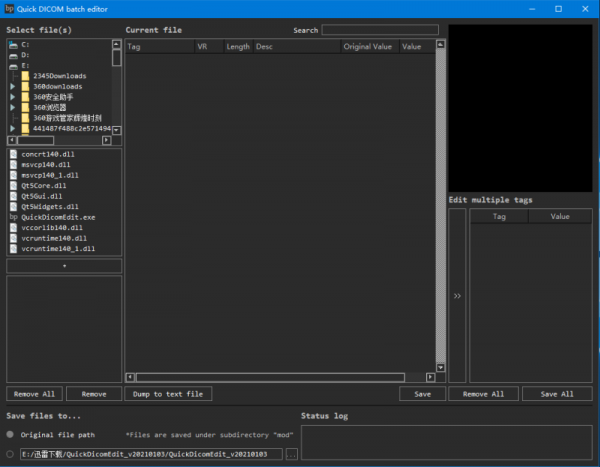This screenshot has height=467, width=600.
Task: Click the 360downloads folder icon
Action: [x=25, y=87]
